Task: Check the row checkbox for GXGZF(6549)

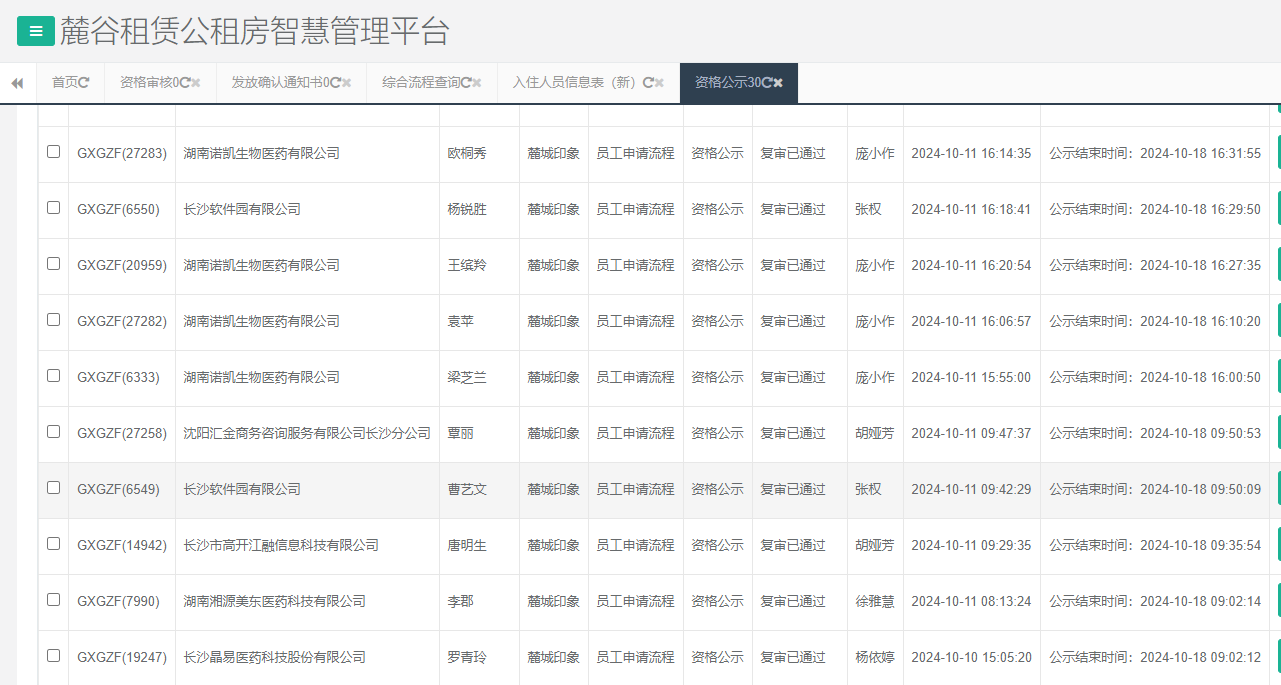Action: [53, 489]
